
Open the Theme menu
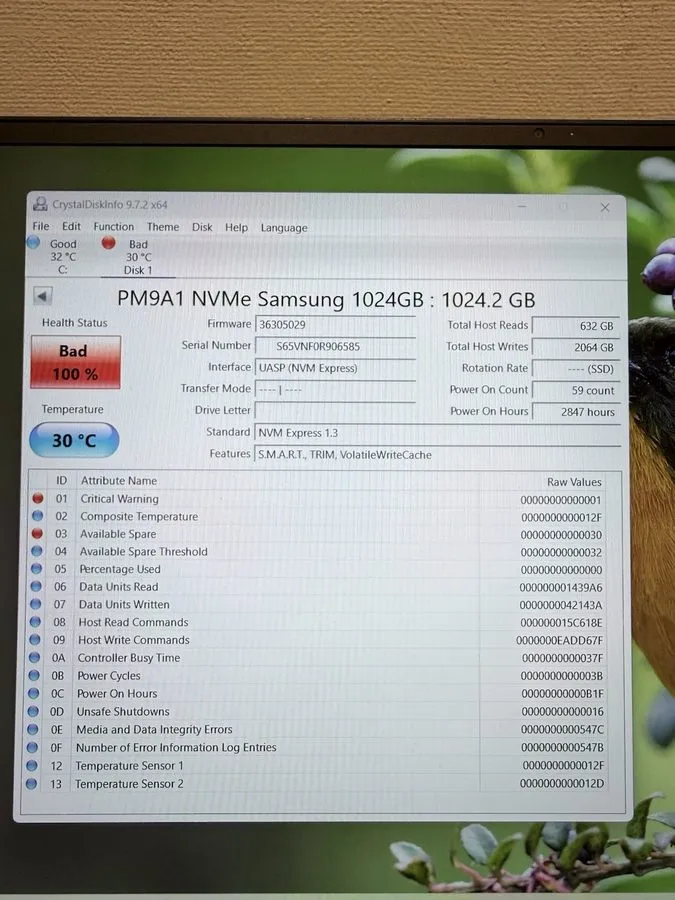[x=163, y=227]
